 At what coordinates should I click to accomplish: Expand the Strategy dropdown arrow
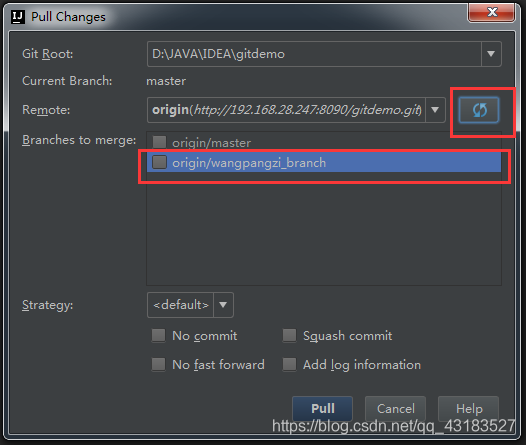223,305
